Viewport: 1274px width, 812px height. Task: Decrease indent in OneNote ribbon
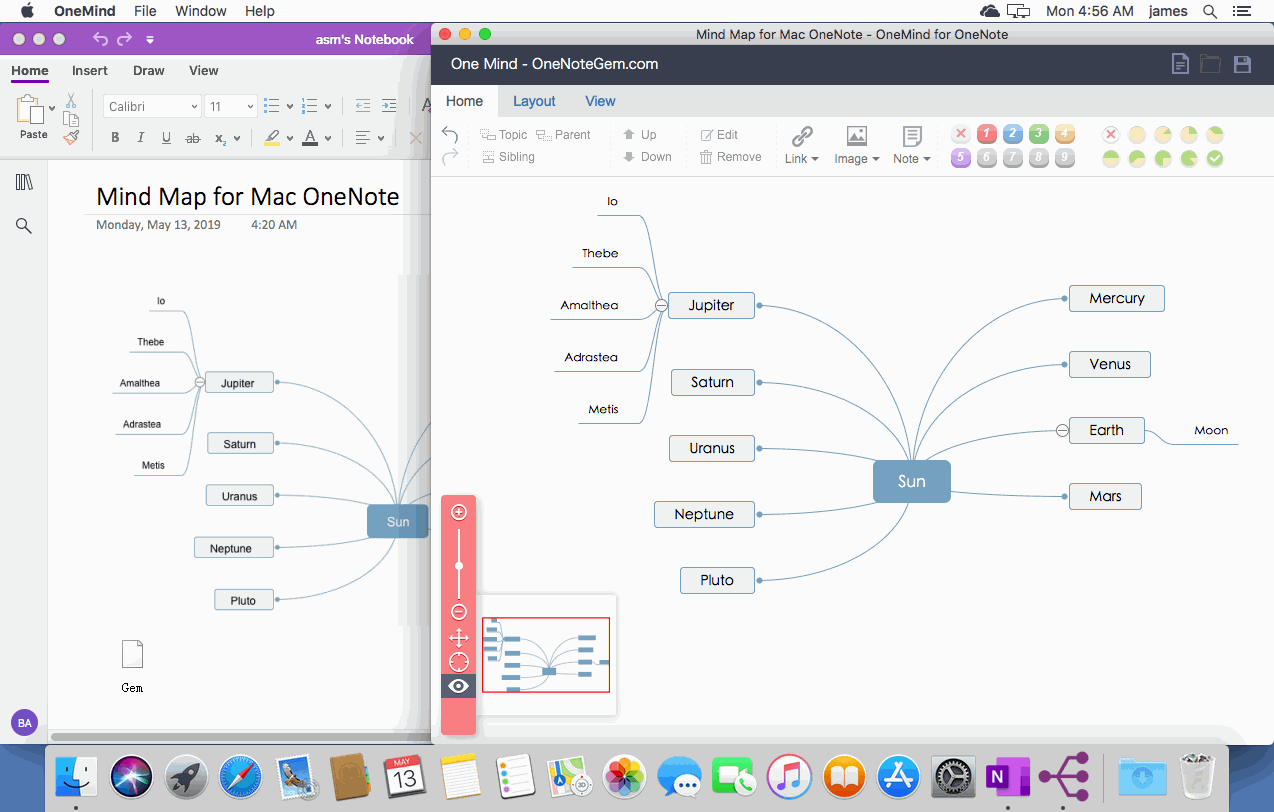point(362,106)
